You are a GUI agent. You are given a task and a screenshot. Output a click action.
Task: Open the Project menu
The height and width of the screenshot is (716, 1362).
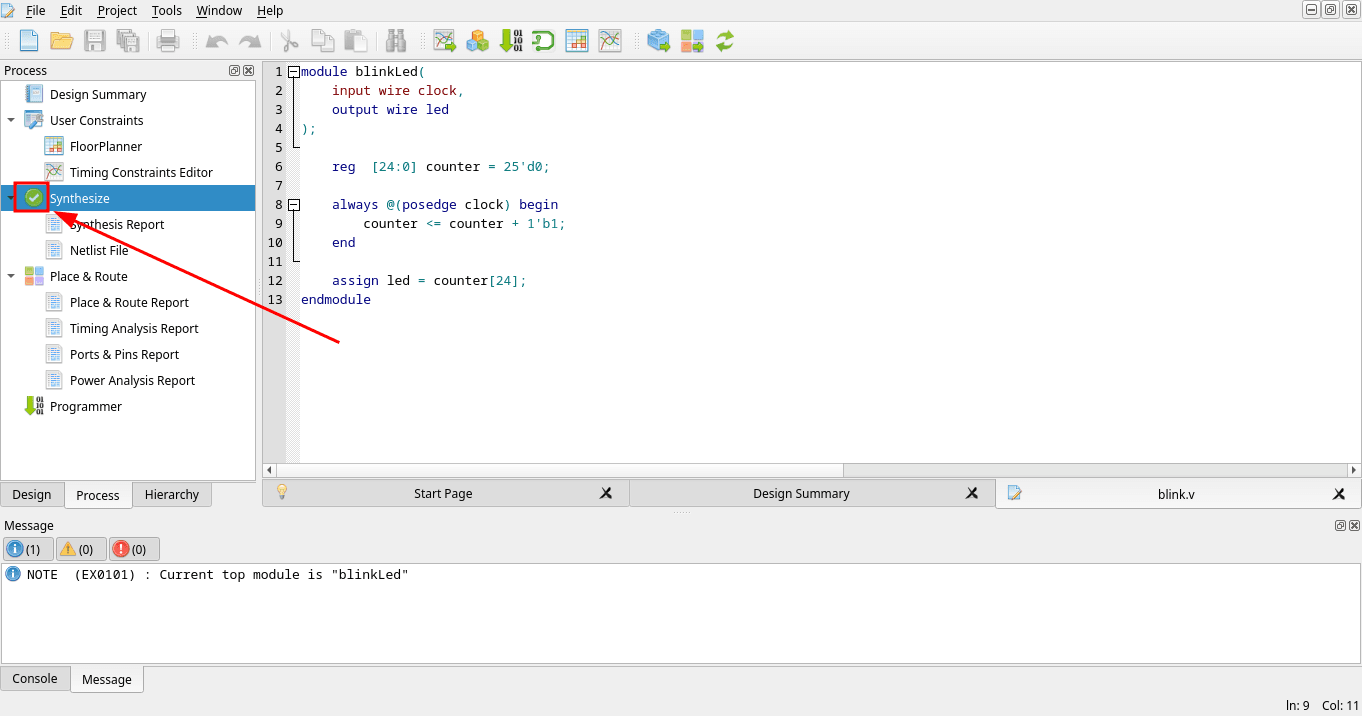pos(117,10)
